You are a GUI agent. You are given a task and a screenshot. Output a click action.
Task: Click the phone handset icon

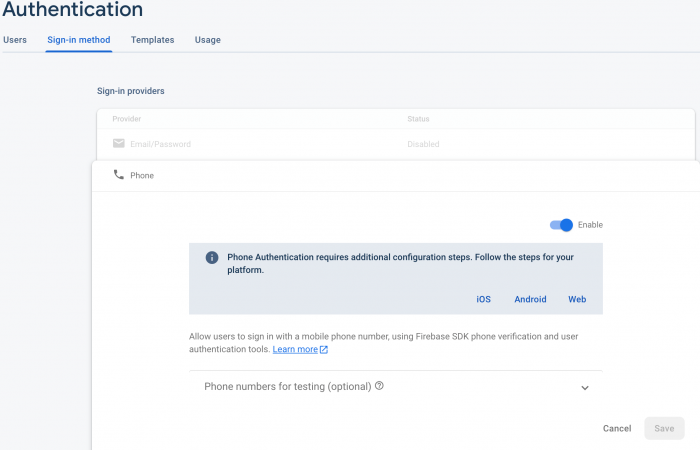[x=119, y=175]
